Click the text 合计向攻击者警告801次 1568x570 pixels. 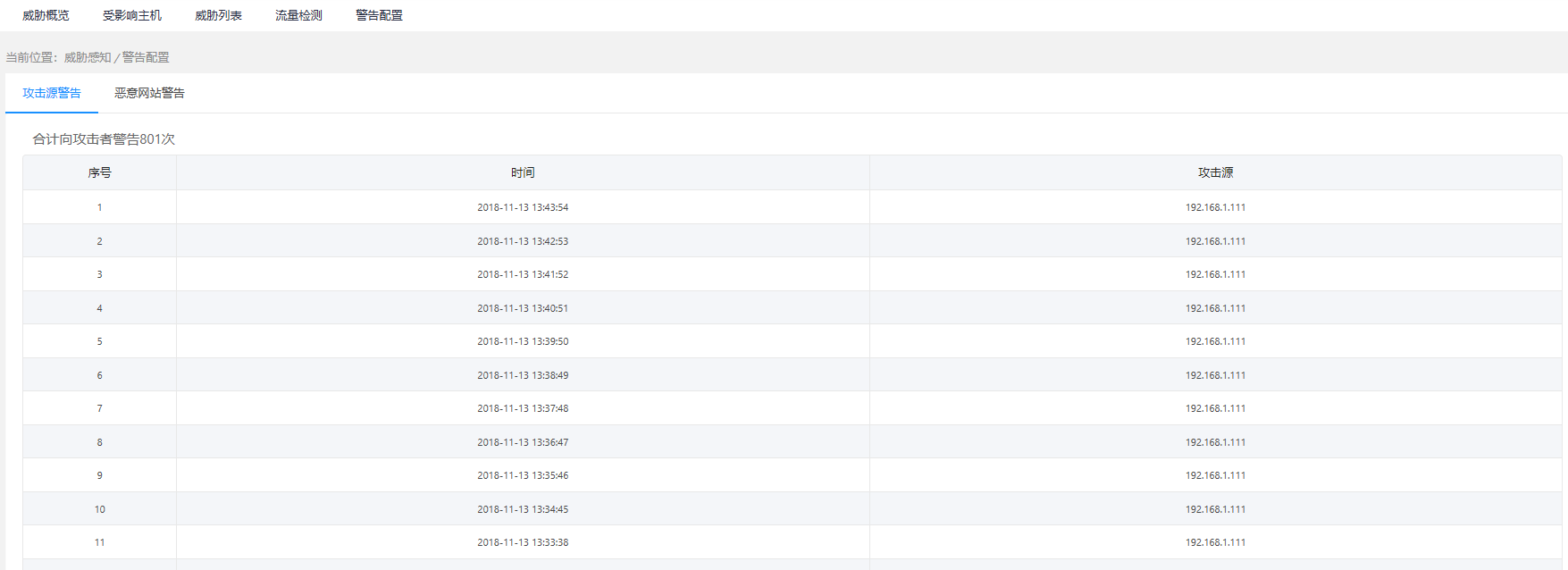pyautogui.click(x=104, y=139)
